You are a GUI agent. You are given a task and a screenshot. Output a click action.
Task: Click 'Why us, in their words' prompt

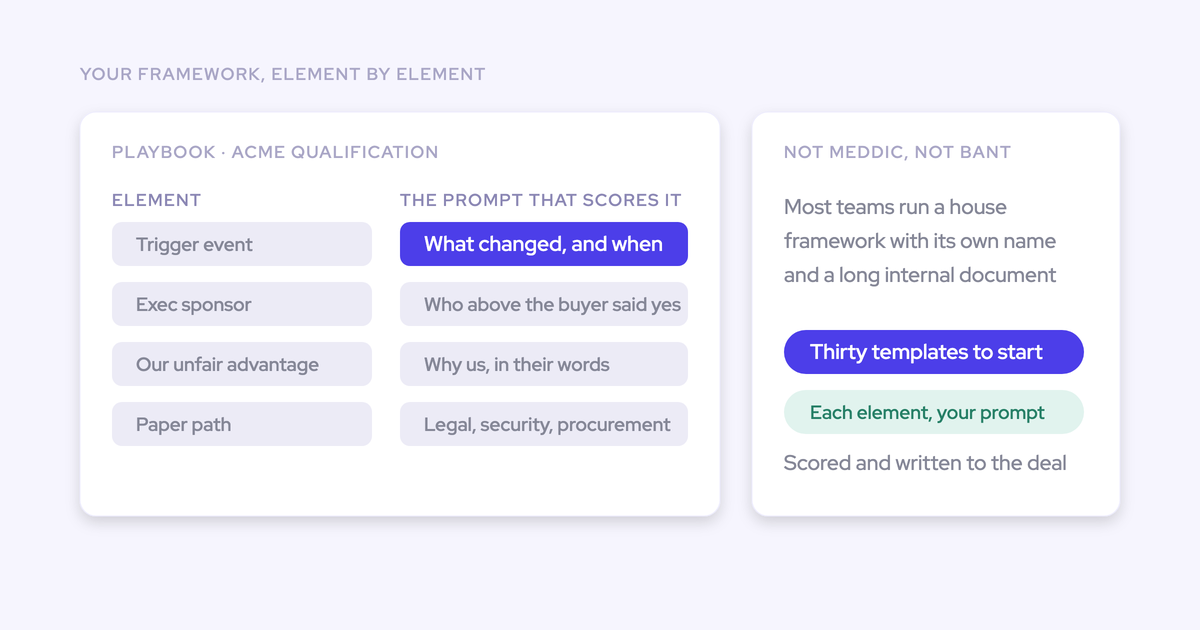click(544, 364)
